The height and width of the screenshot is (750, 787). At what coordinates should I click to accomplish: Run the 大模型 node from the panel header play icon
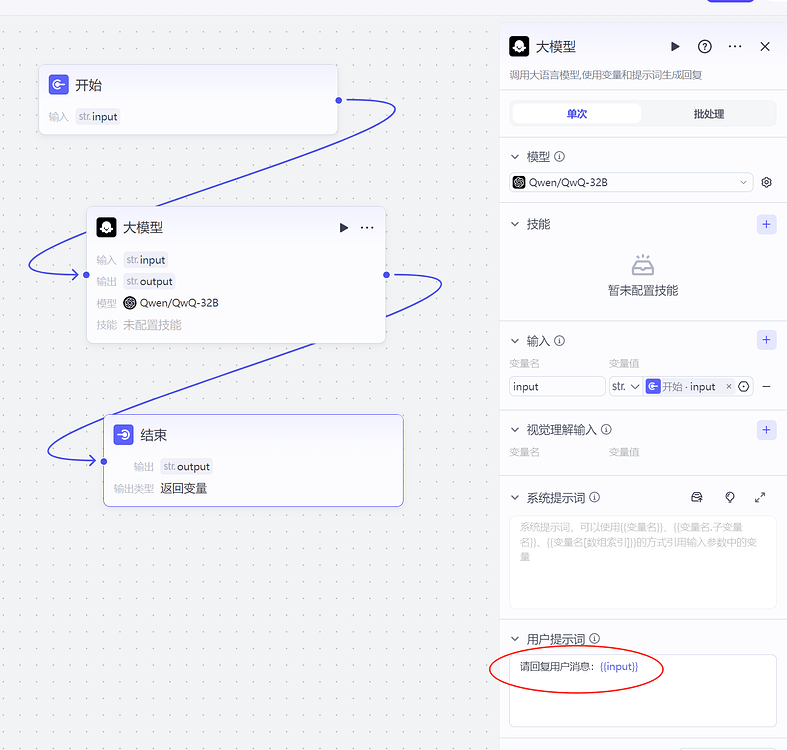675,47
